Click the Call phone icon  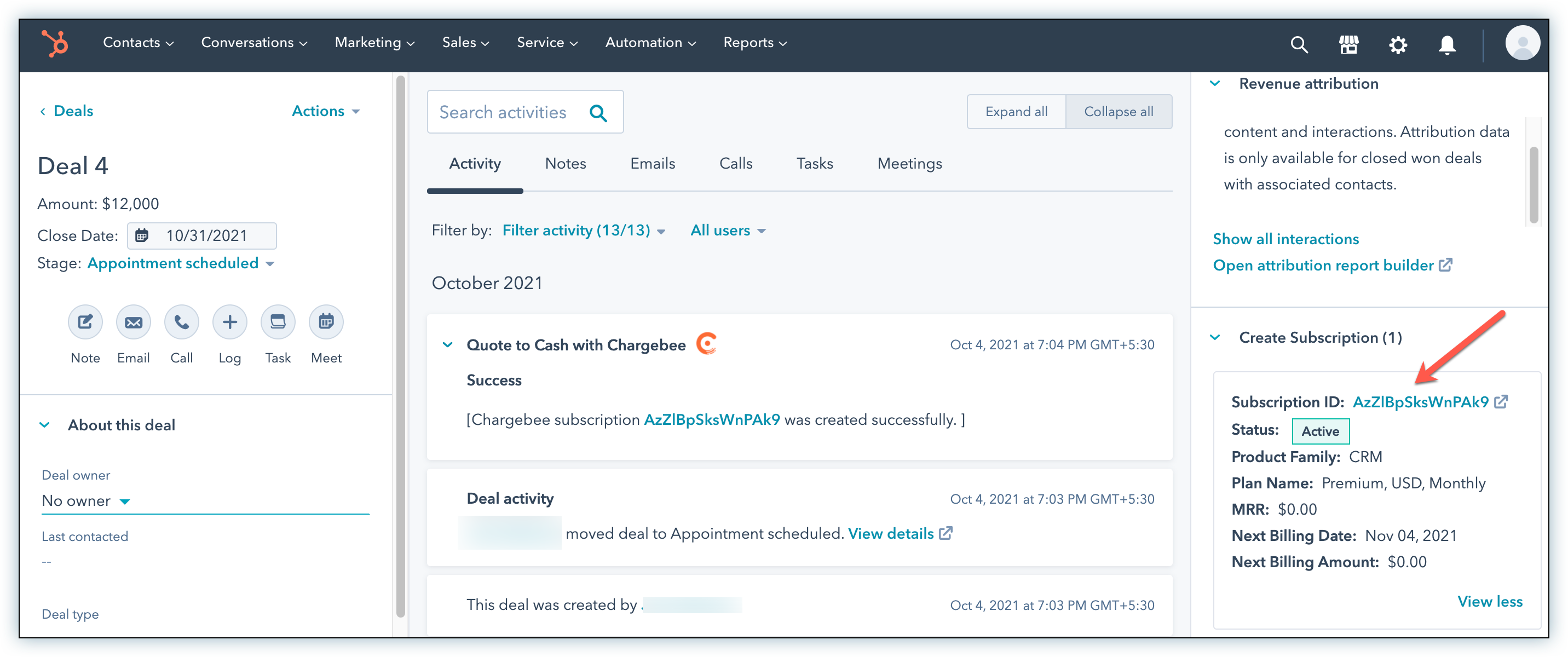click(x=181, y=321)
